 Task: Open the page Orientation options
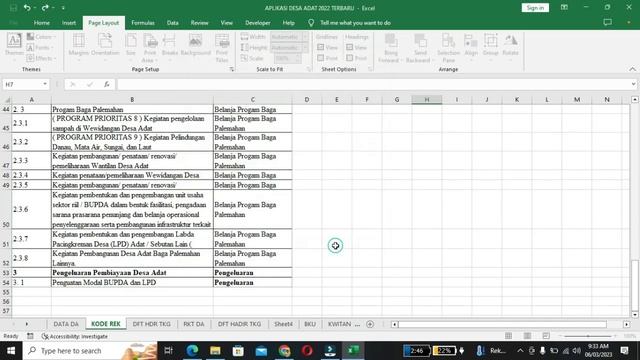click(105, 46)
